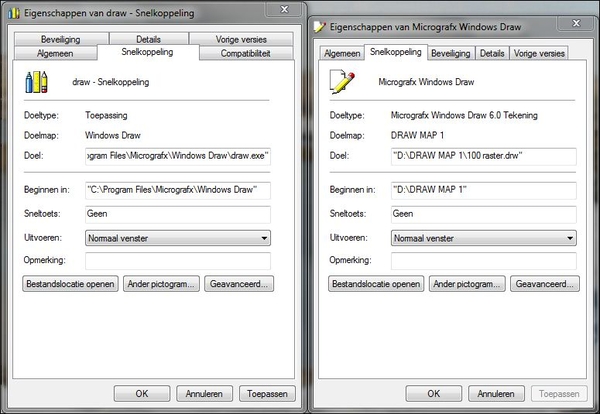Click Beginnen in field with D:\DRAW MAP 1
Screen dimensions: 600x414
click(484, 190)
